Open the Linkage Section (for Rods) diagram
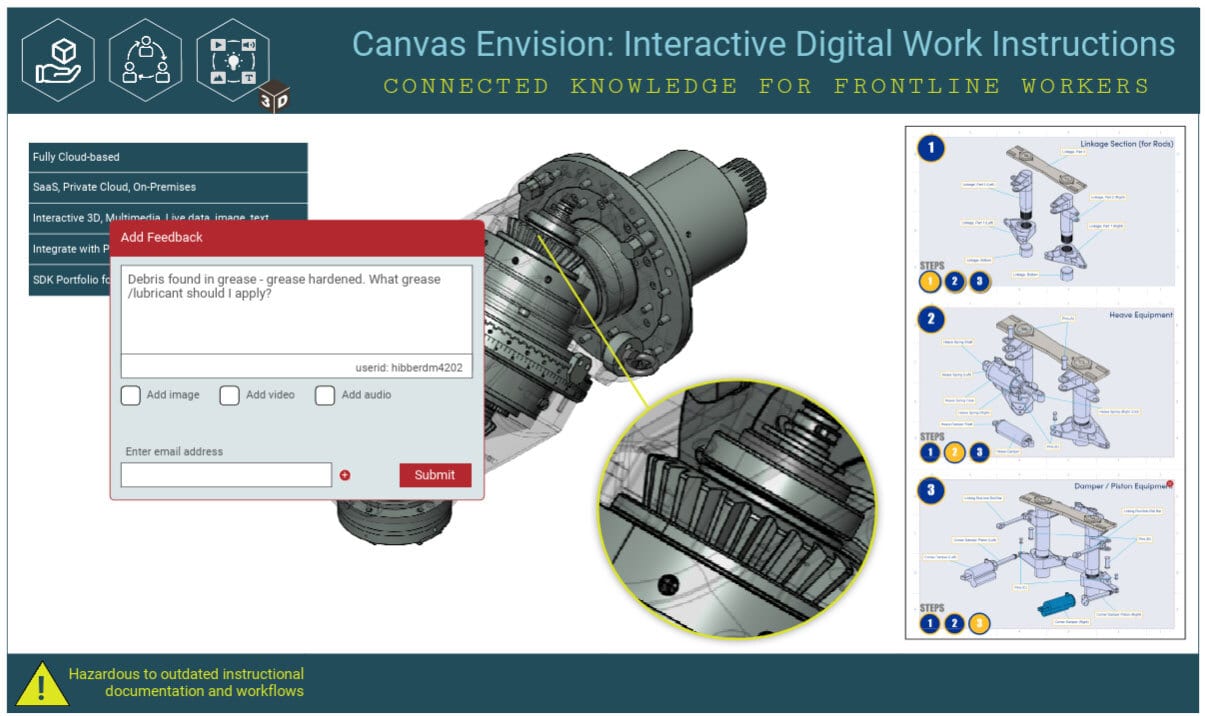1205x716 pixels. [1045, 212]
